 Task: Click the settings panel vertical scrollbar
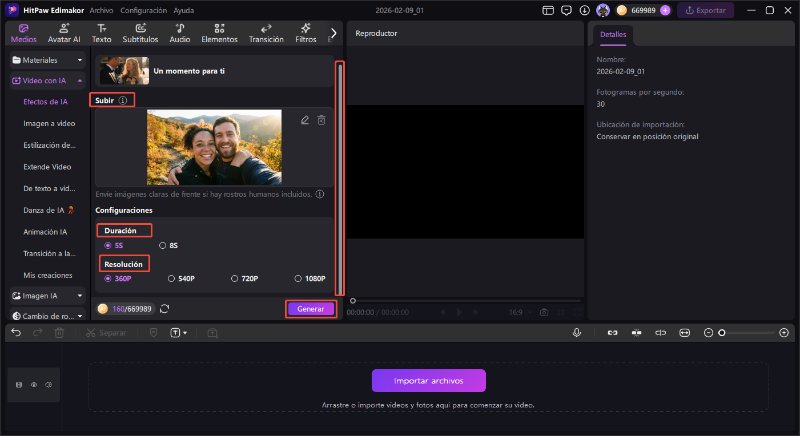pos(339,178)
